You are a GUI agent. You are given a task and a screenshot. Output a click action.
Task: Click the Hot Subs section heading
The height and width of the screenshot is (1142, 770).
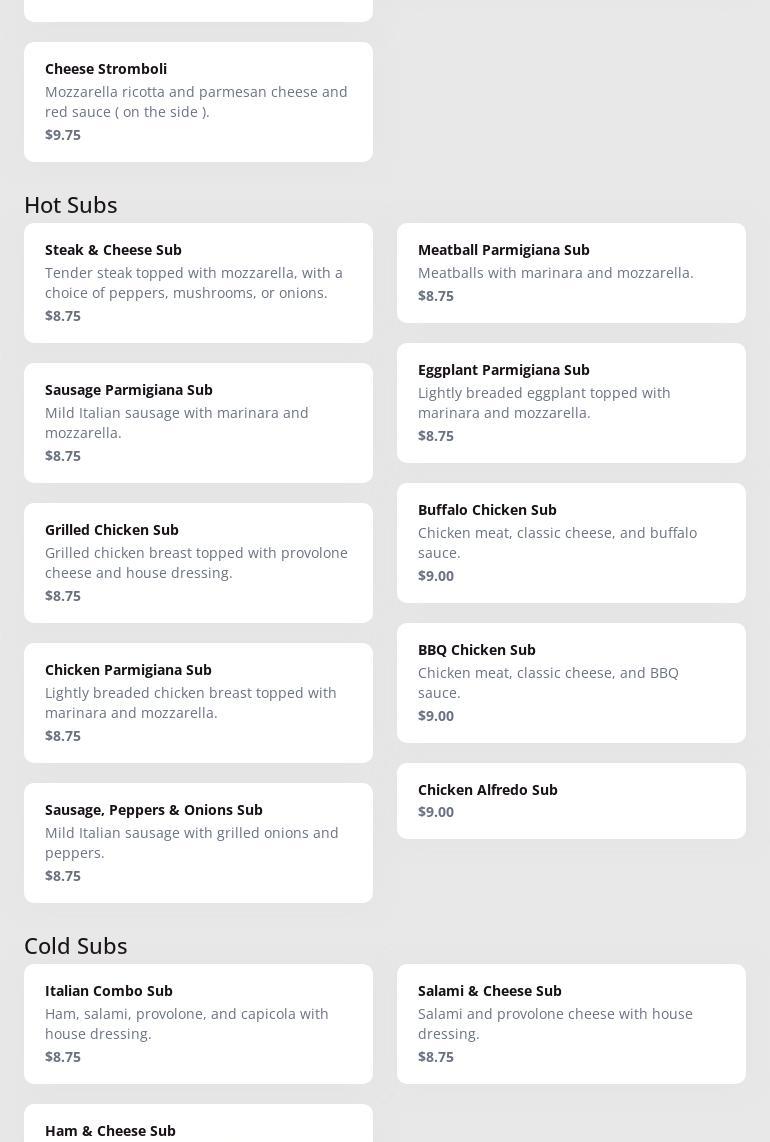[x=71, y=205]
